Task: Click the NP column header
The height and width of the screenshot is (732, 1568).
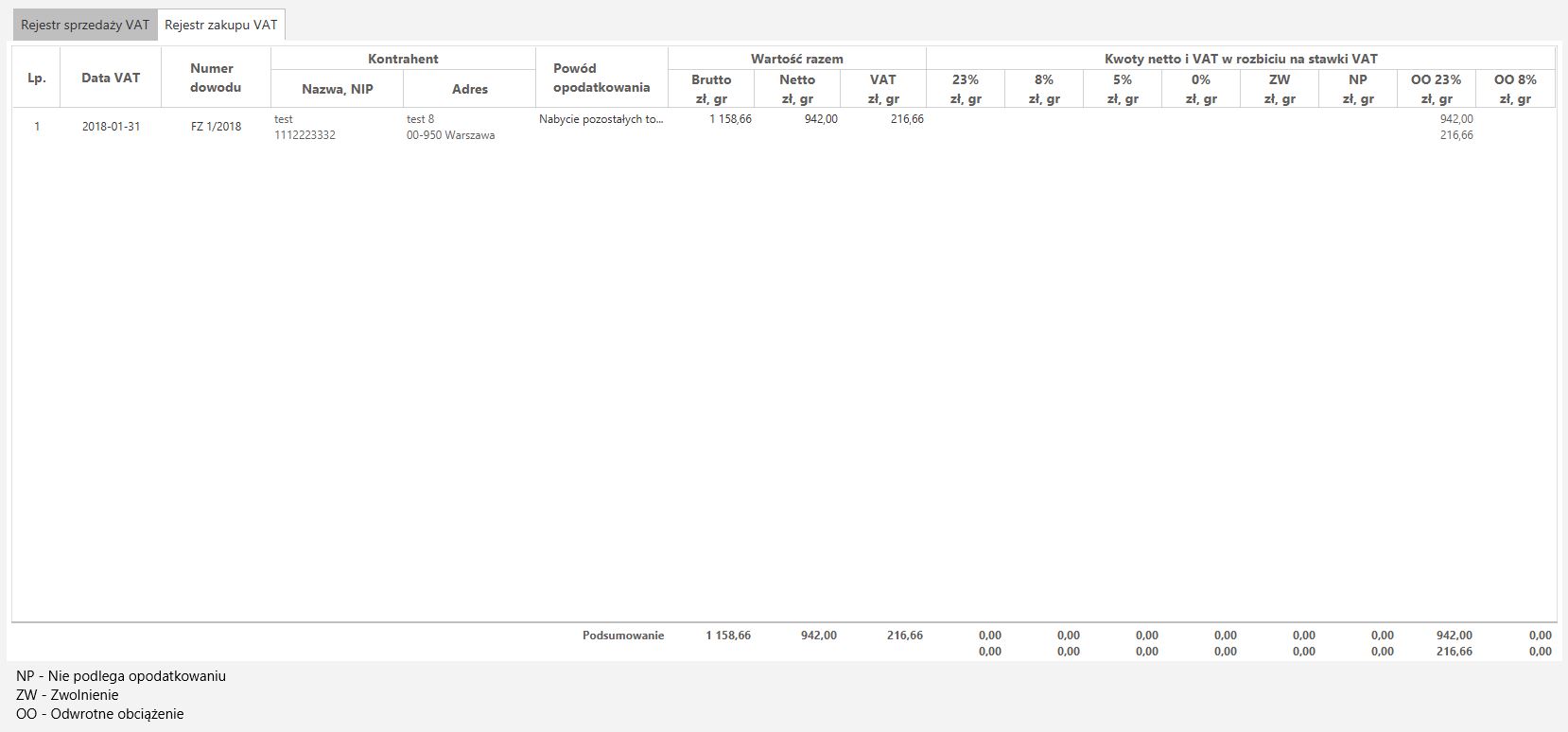Action: 1358,89
